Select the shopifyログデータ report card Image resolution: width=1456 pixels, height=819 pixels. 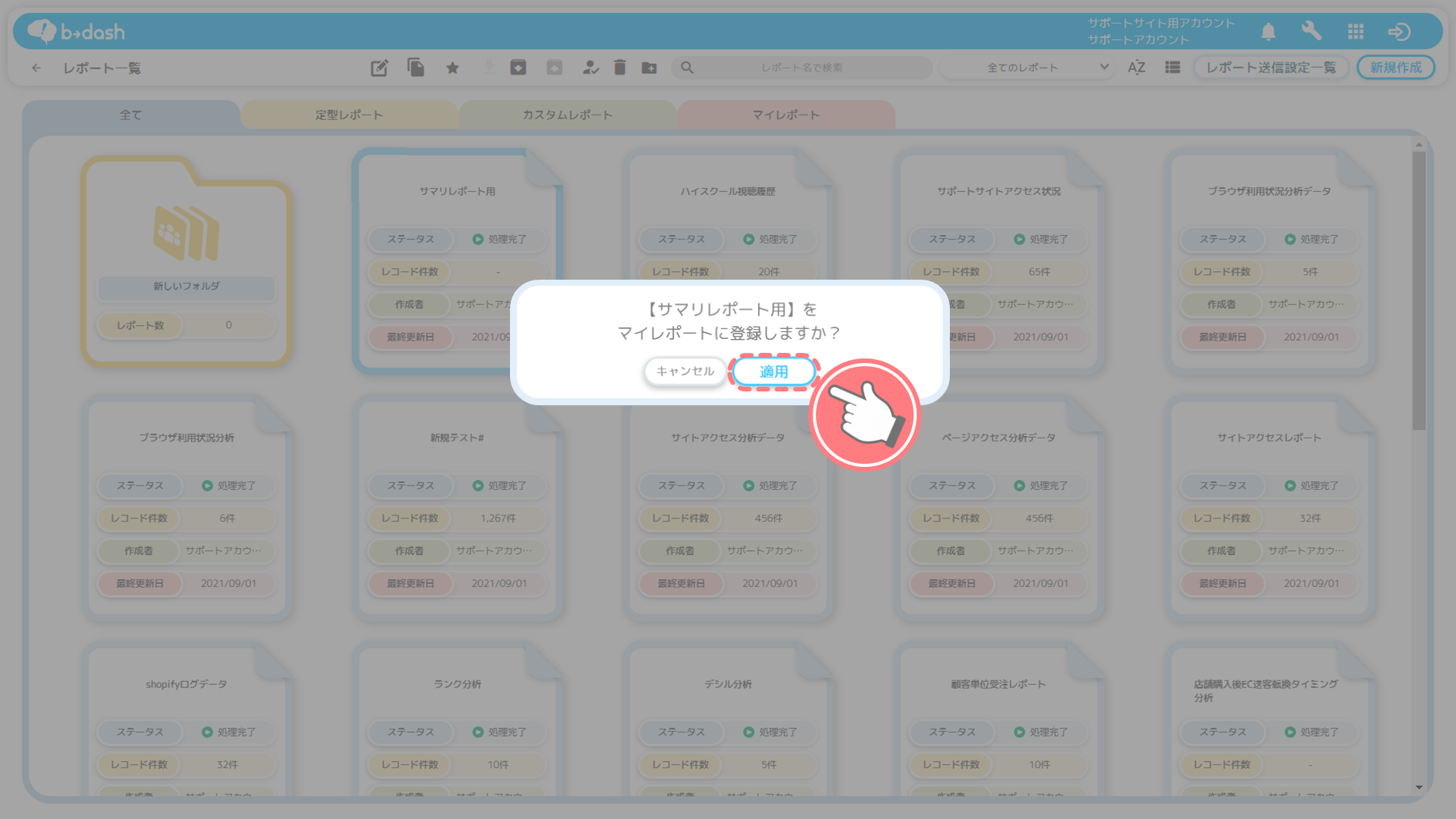(x=186, y=720)
